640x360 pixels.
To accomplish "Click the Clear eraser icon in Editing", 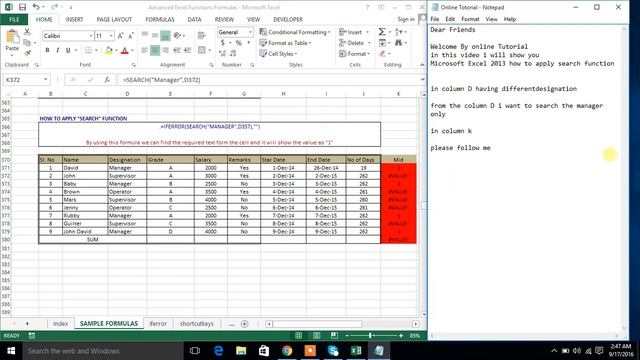I will click(x=382, y=53).
